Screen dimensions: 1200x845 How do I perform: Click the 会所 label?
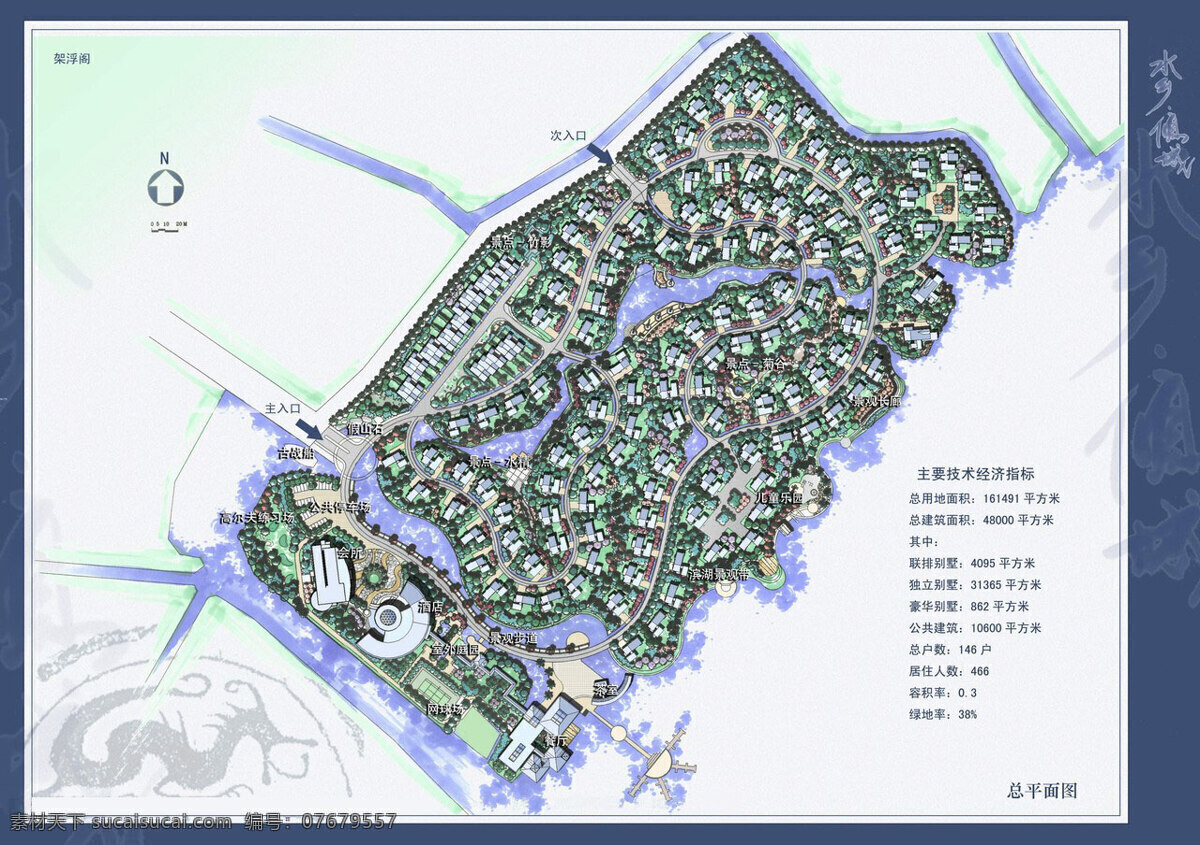tap(350, 552)
